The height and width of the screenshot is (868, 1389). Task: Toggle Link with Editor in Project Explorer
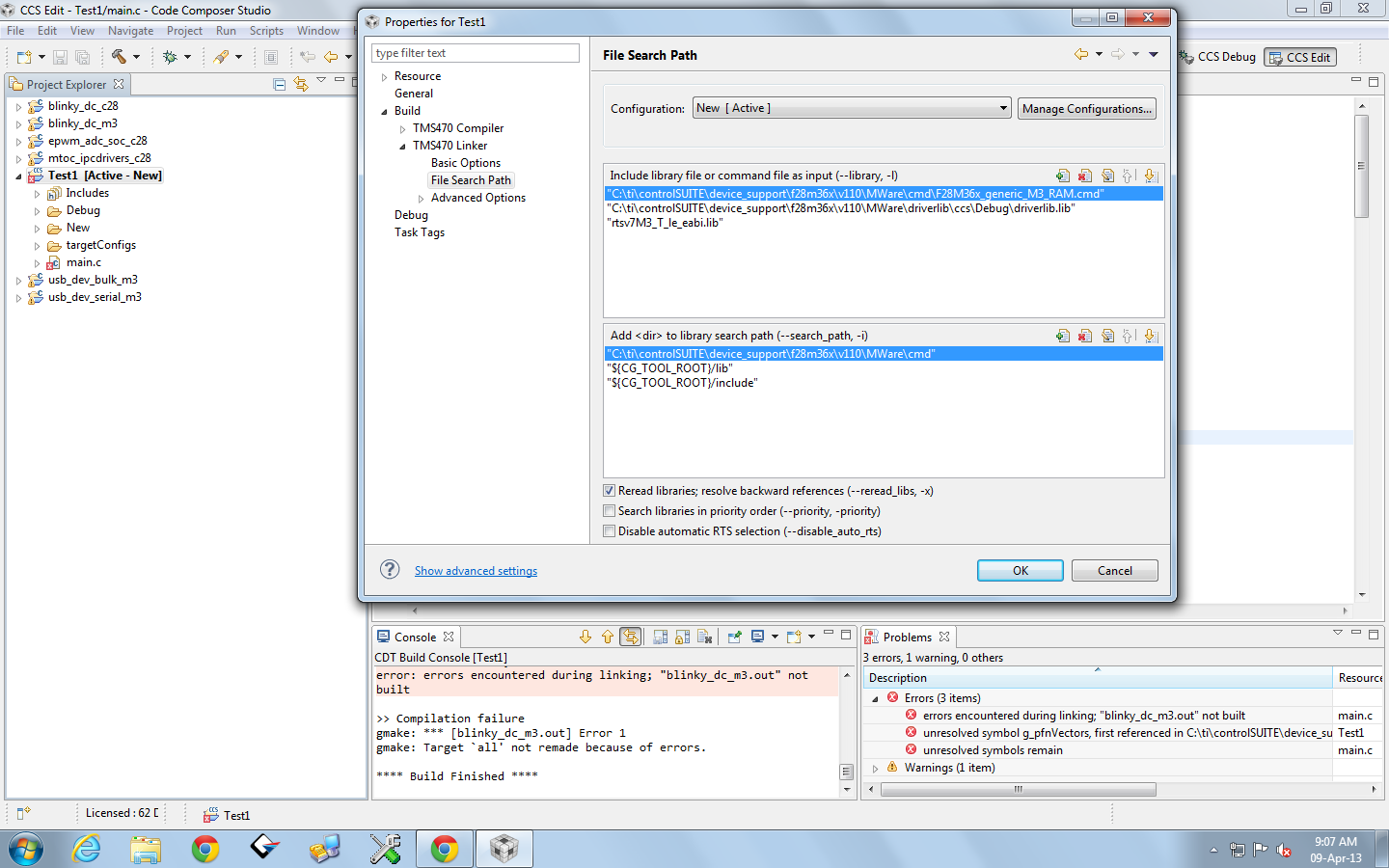[x=301, y=85]
